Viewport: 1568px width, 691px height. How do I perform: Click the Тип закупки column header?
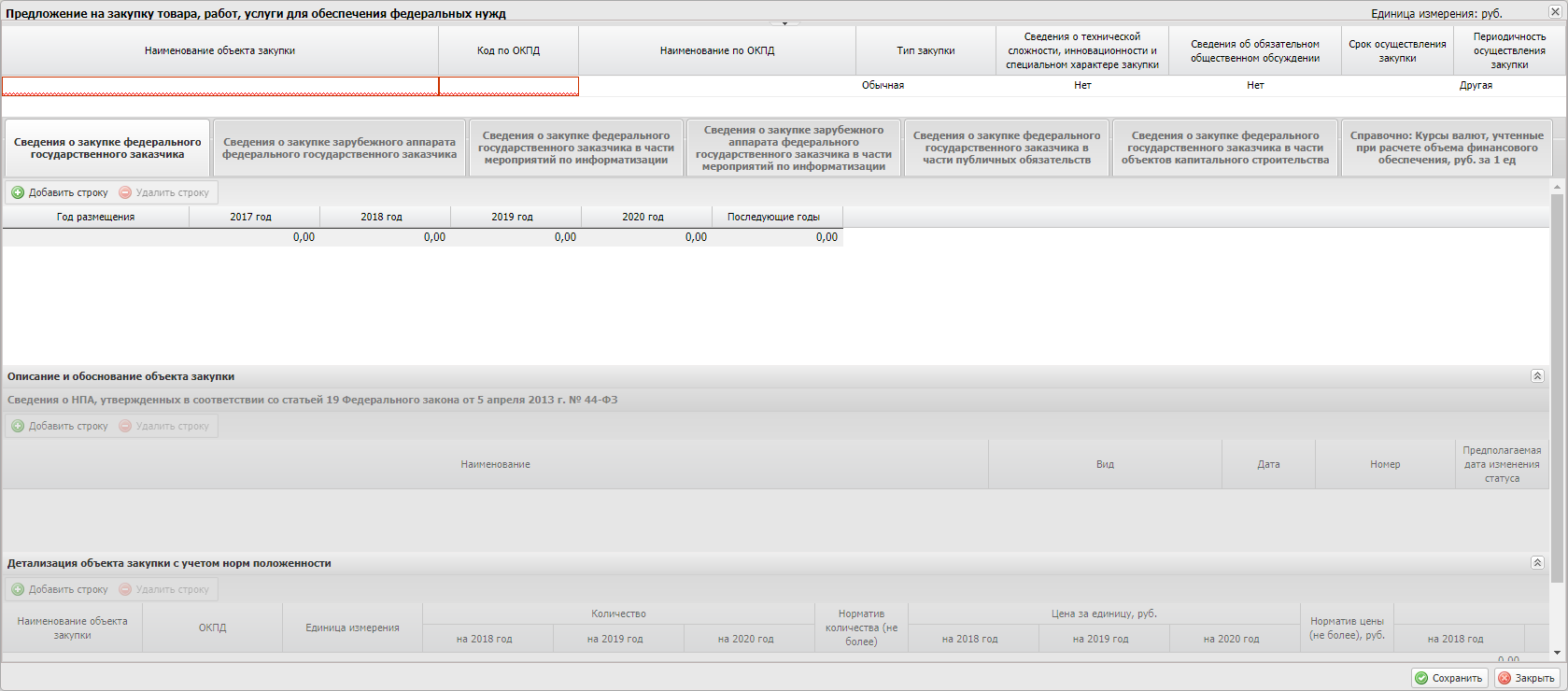[926, 50]
